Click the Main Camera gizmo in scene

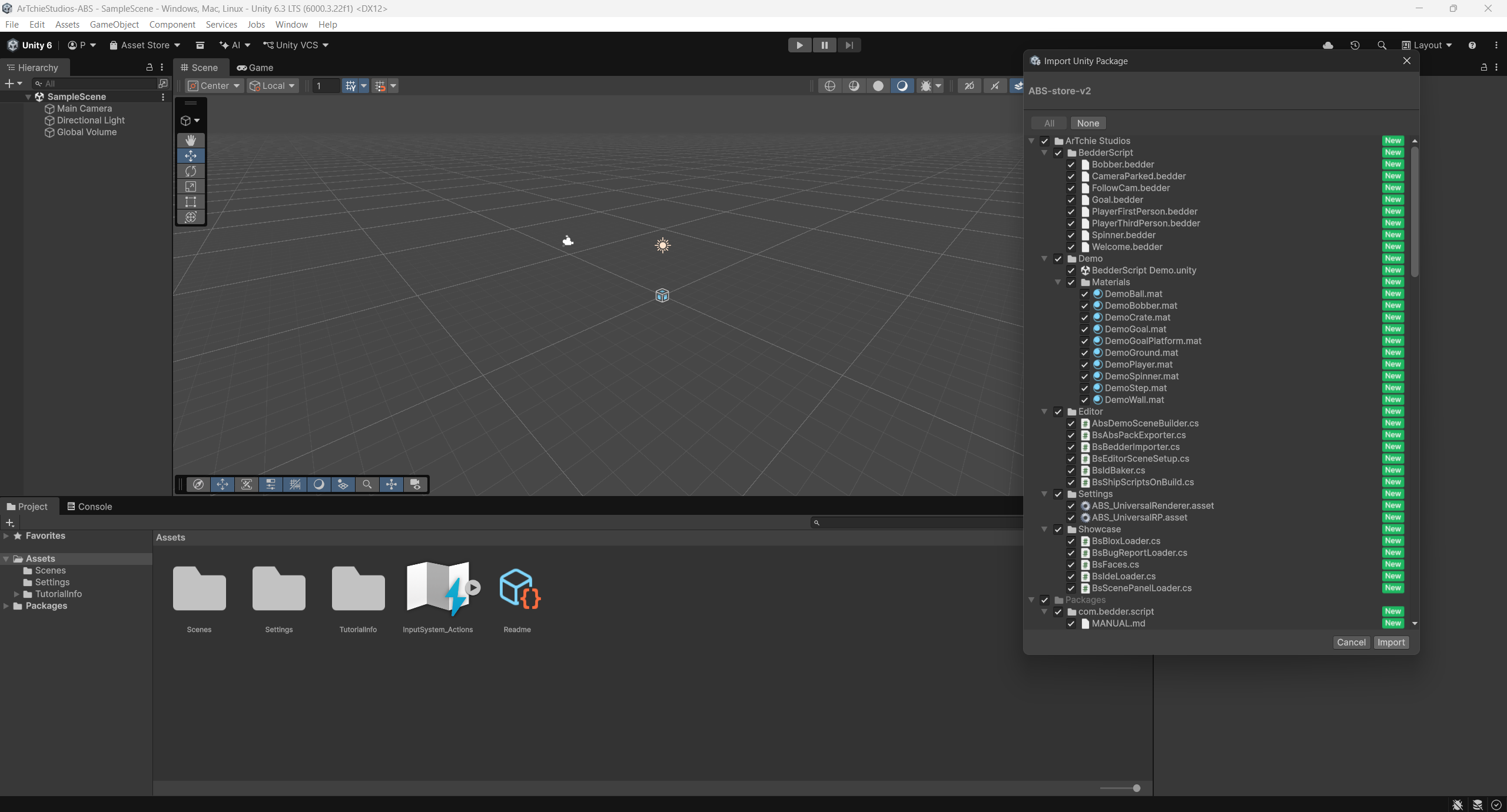(x=568, y=241)
